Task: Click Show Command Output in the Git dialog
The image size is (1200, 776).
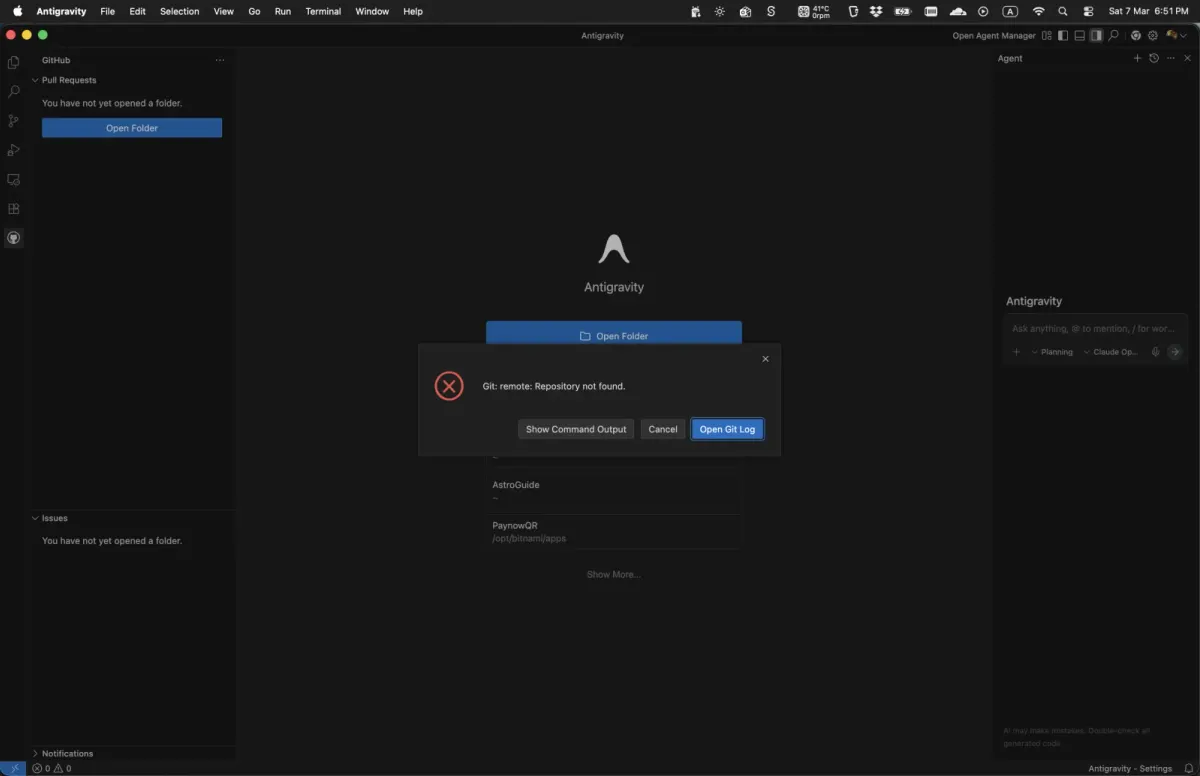Action: (x=576, y=429)
